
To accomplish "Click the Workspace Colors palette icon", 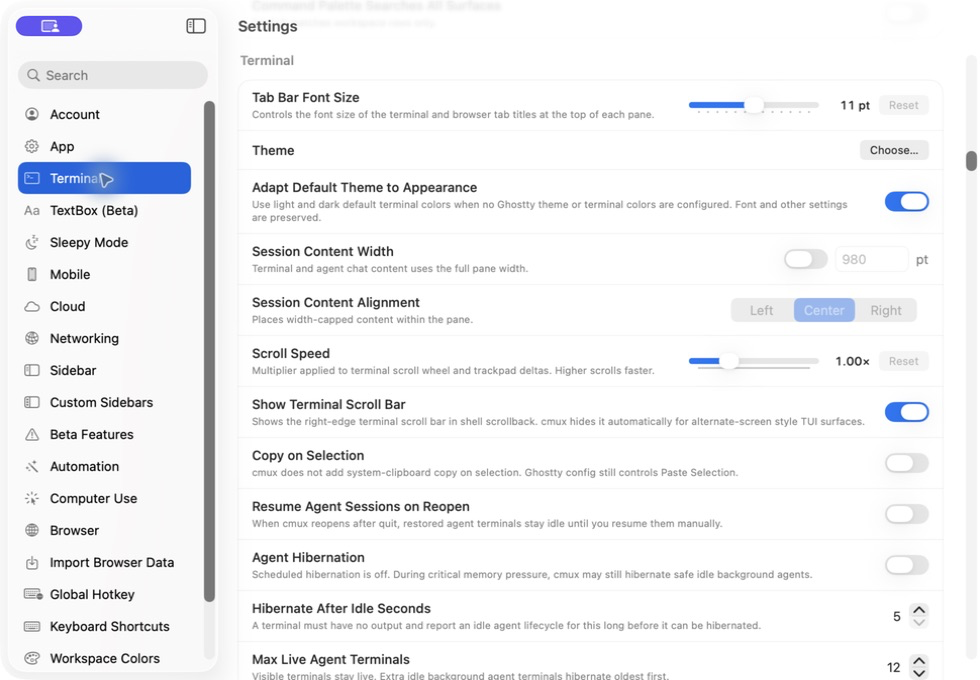I will tap(32, 658).
